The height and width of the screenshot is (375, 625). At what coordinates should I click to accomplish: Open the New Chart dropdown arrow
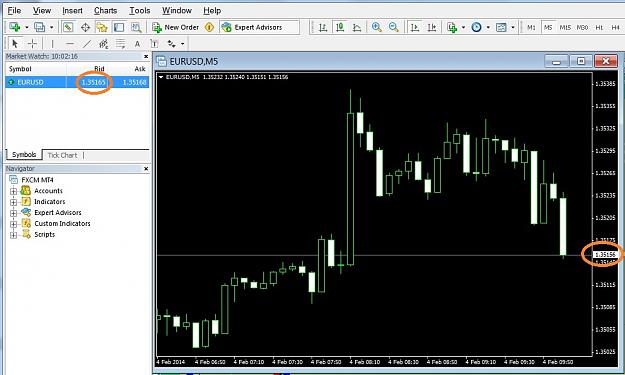point(27,27)
